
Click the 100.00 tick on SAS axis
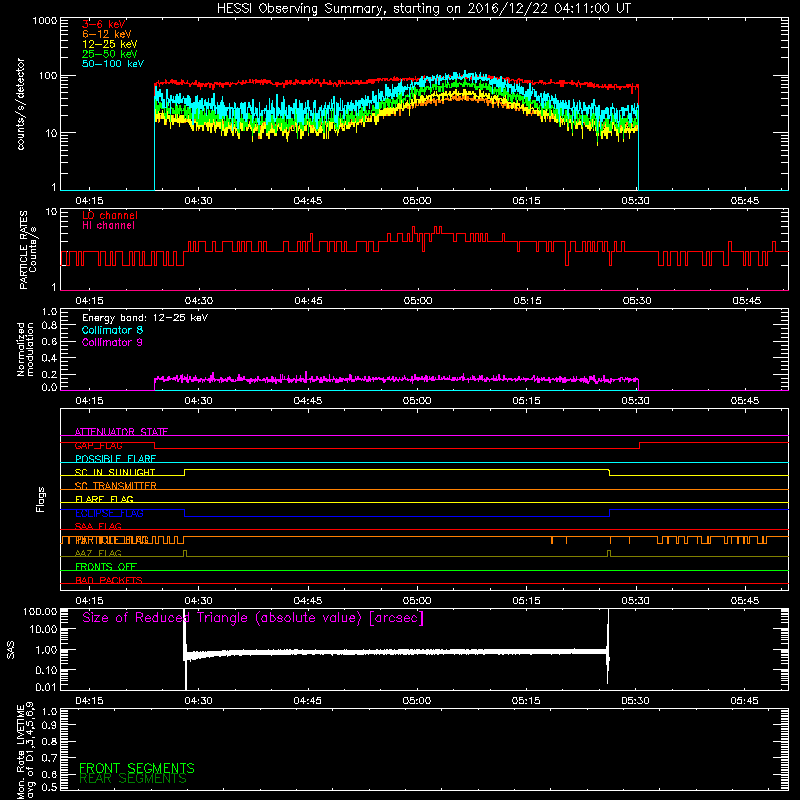pos(40,612)
